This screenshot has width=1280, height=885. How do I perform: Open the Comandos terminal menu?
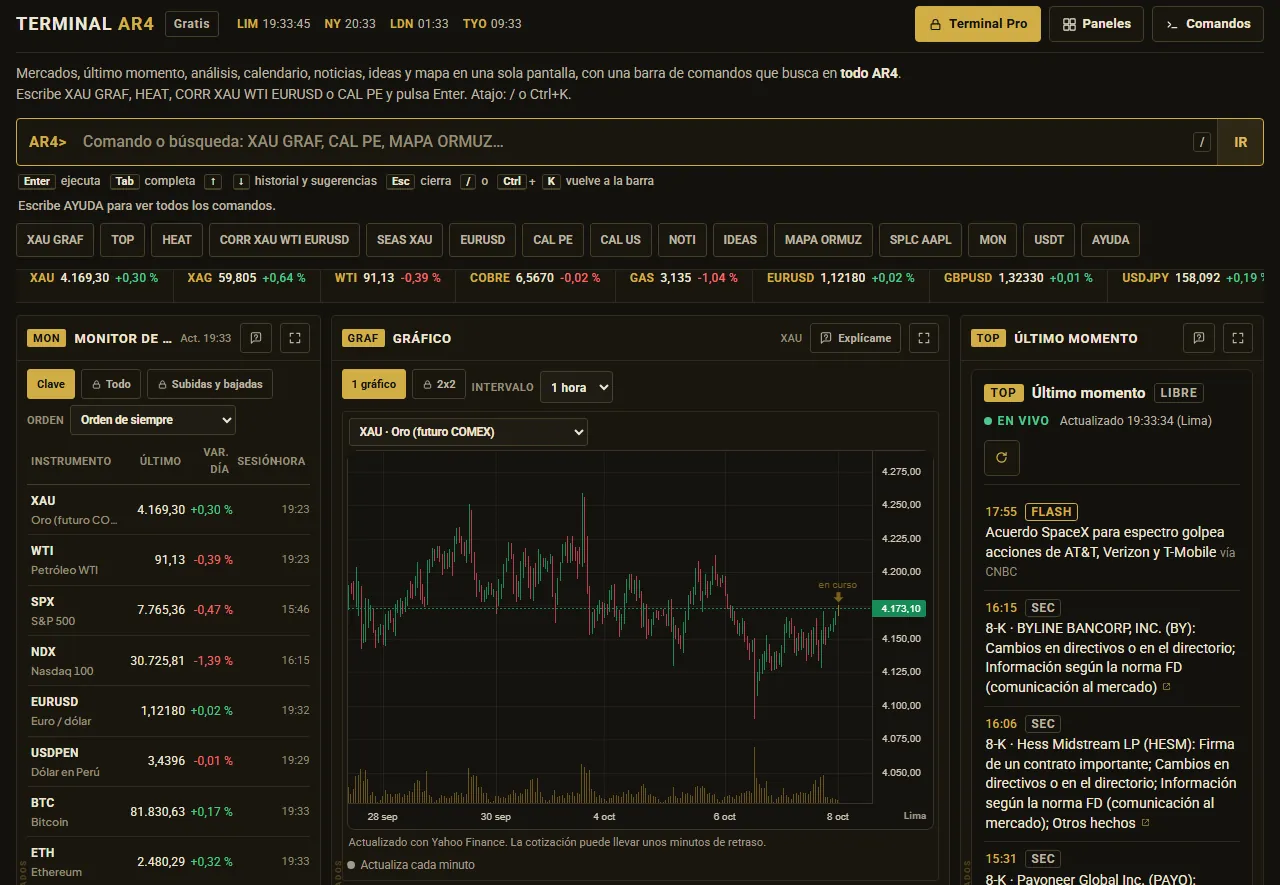[x=1208, y=24]
